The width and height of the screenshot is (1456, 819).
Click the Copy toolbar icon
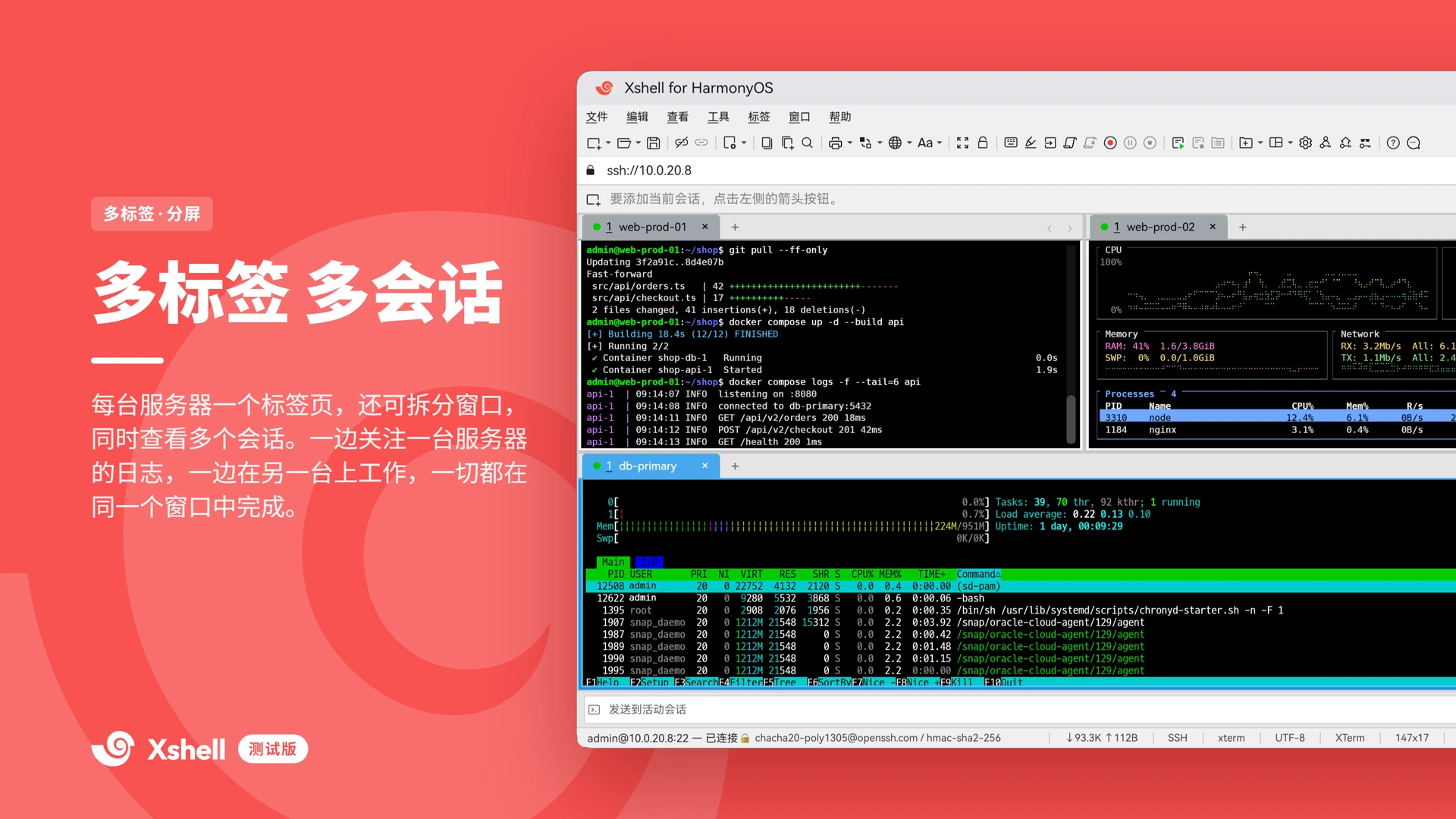(767, 143)
